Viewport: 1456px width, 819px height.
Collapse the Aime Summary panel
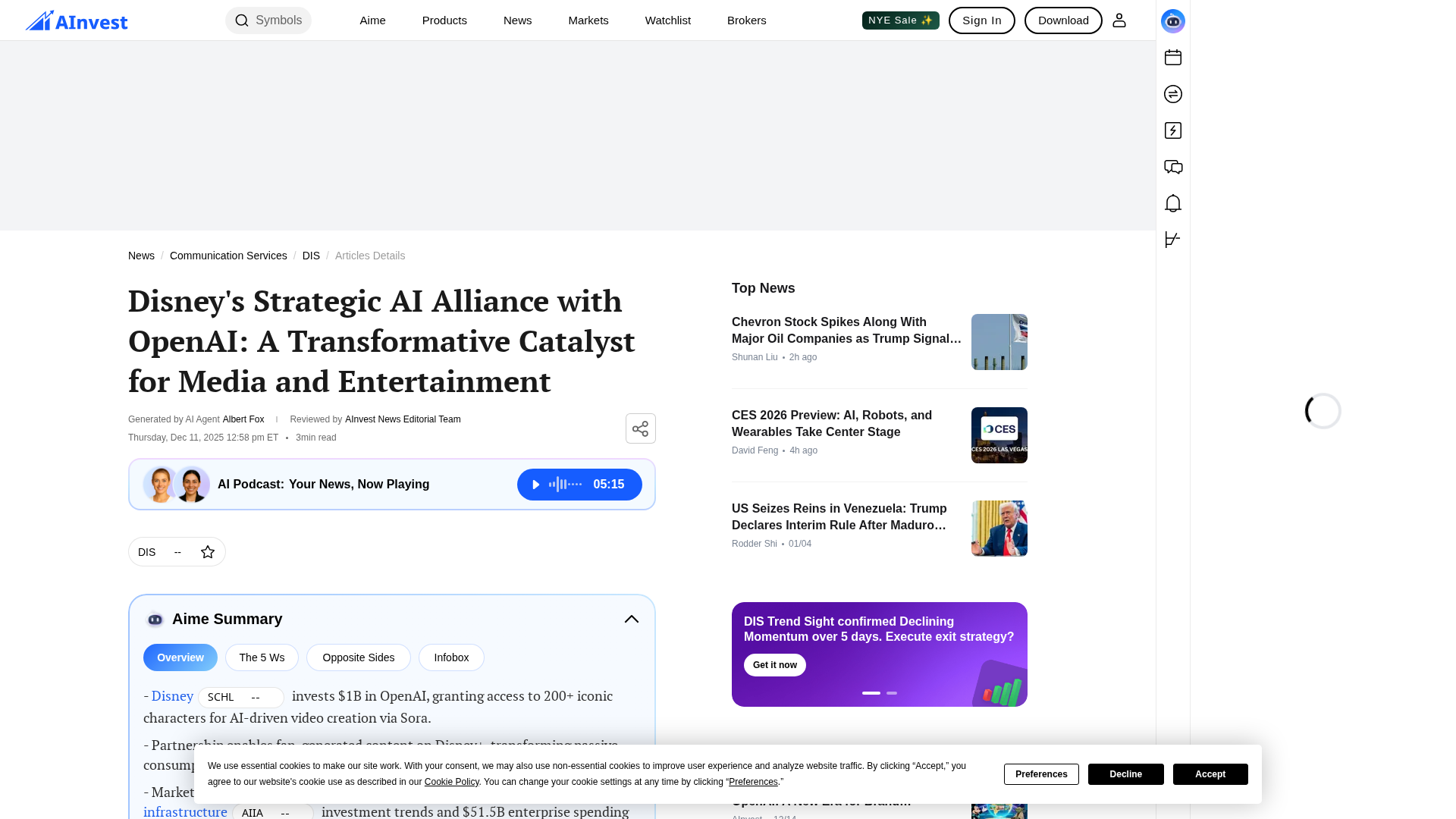coord(631,620)
